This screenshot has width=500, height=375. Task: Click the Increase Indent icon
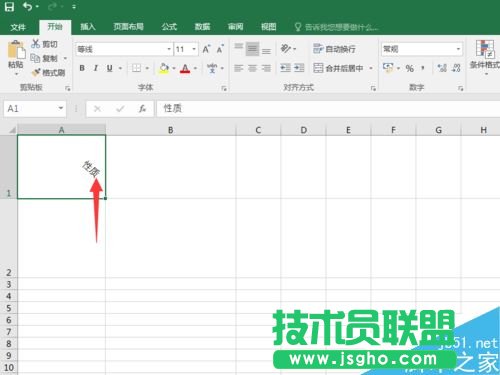pyautogui.click(x=299, y=68)
